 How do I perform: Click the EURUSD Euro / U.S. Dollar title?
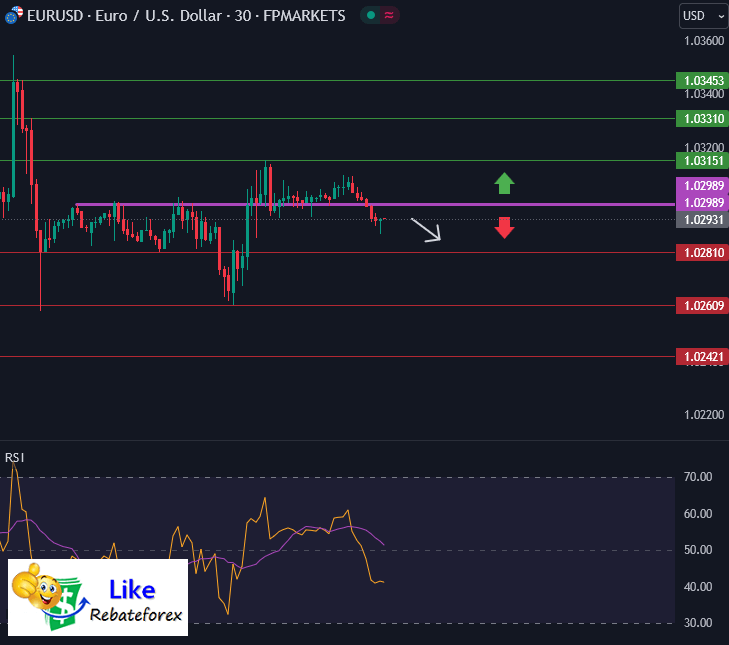186,16
